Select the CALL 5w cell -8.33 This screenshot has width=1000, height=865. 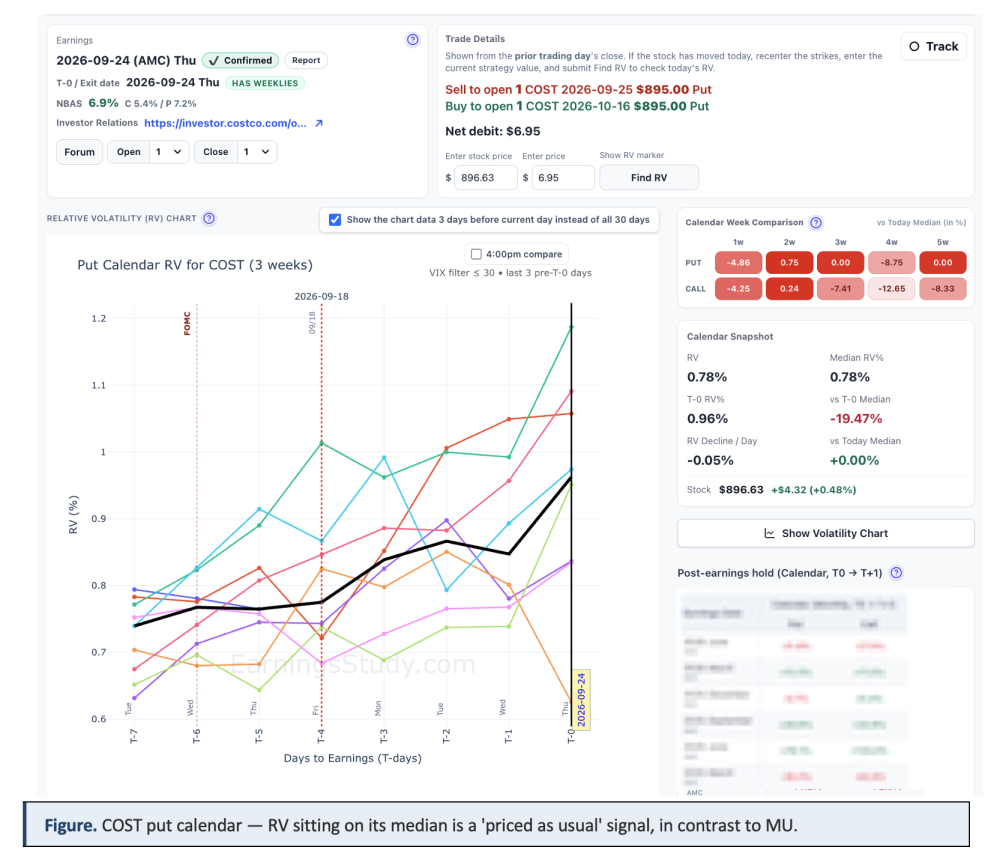(x=943, y=289)
